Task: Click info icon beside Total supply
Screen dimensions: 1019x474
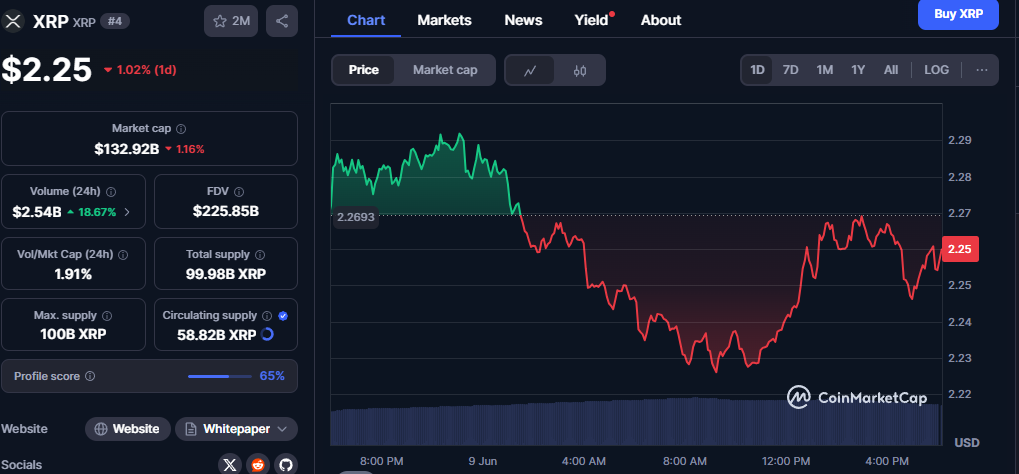Action: (x=260, y=255)
